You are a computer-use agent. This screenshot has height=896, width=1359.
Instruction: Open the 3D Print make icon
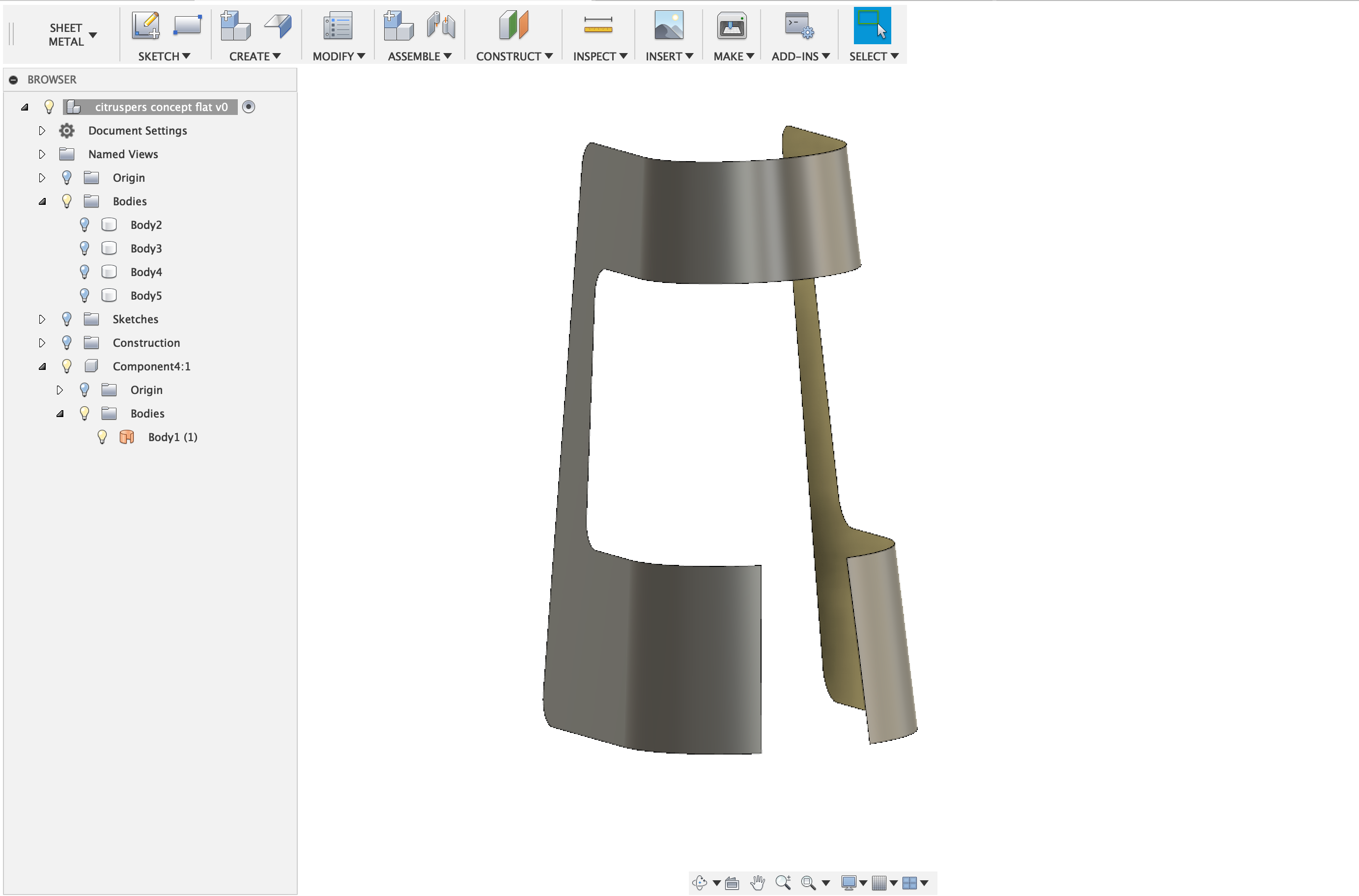[732, 26]
